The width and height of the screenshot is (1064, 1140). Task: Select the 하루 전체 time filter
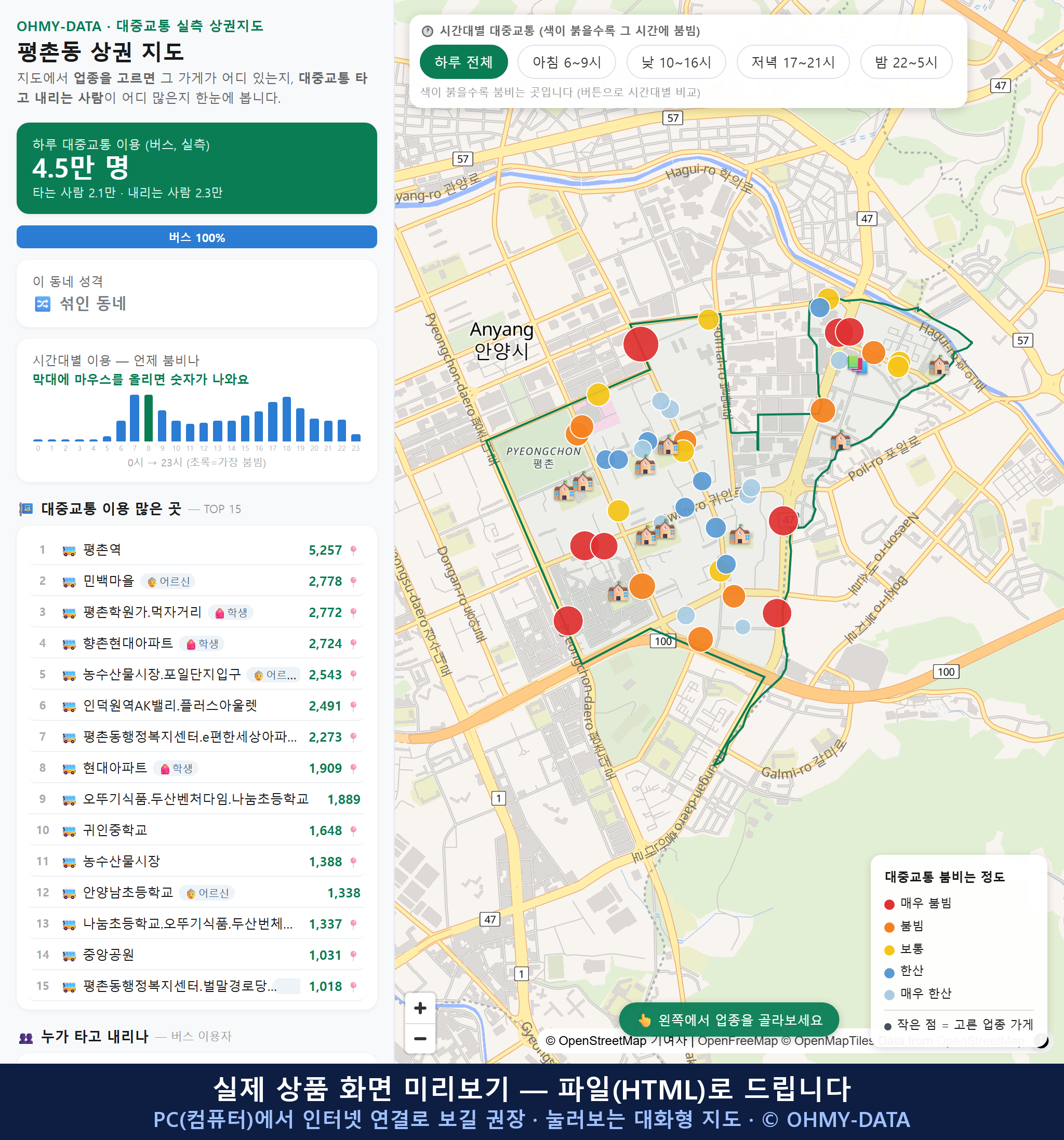(x=463, y=62)
